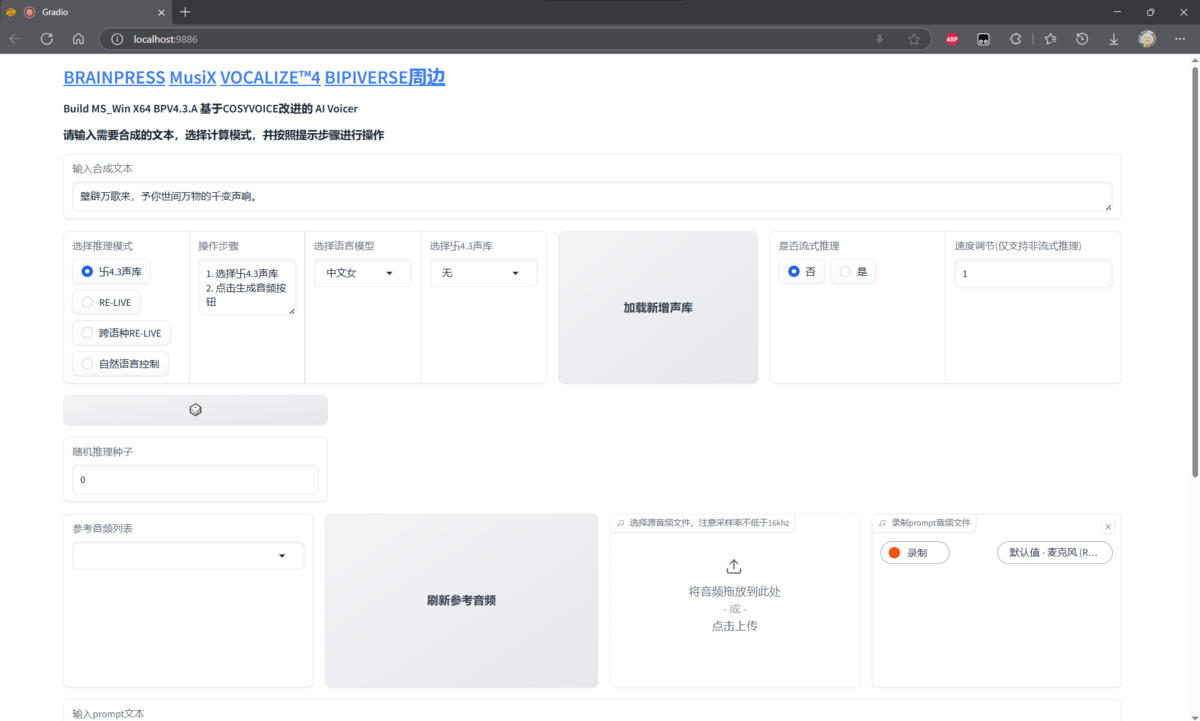The width and height of the screenshot is (1200, 721).
Task: Open the BRAINPRESS link
Action: point(113,77)
